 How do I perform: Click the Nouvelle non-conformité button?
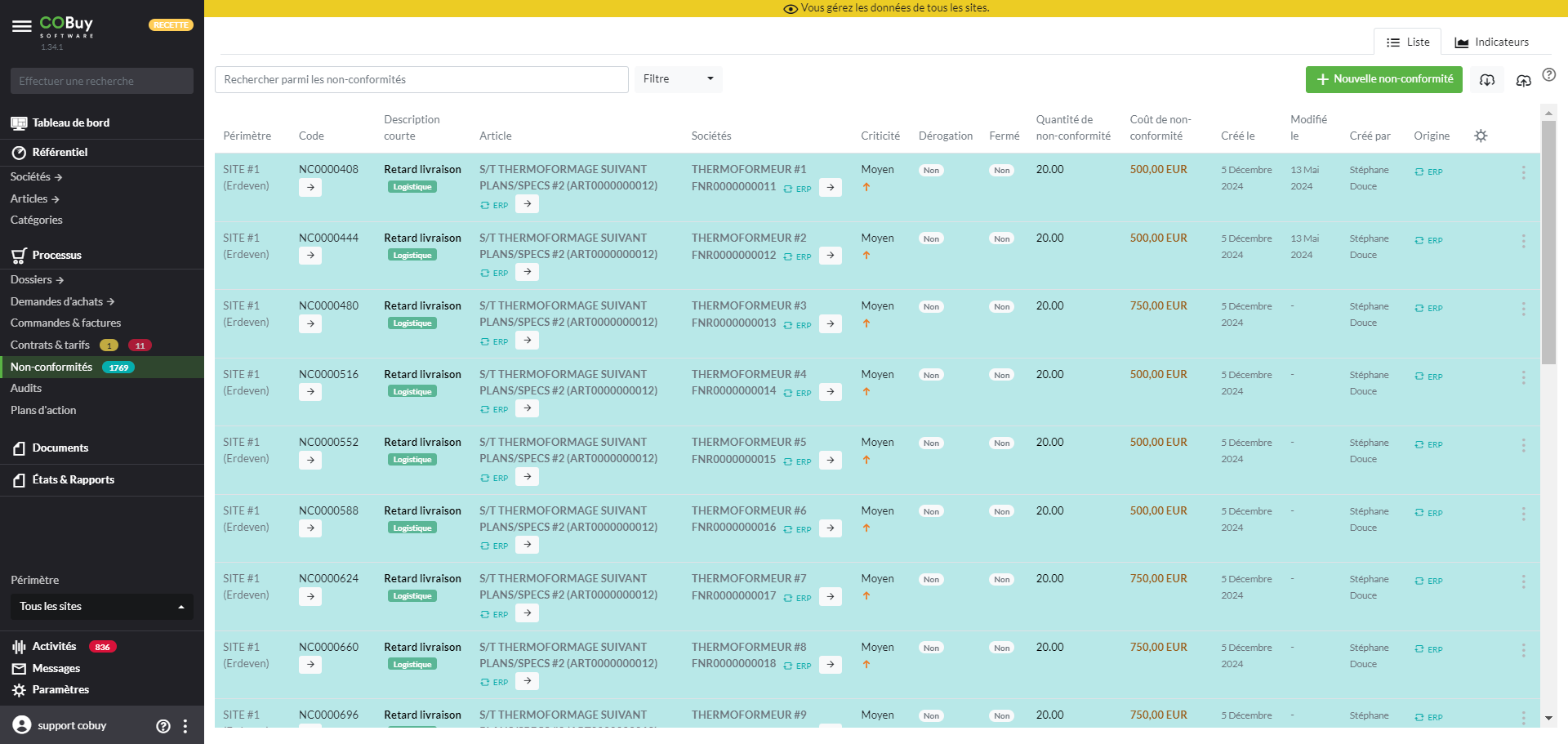coord(1383,79)
